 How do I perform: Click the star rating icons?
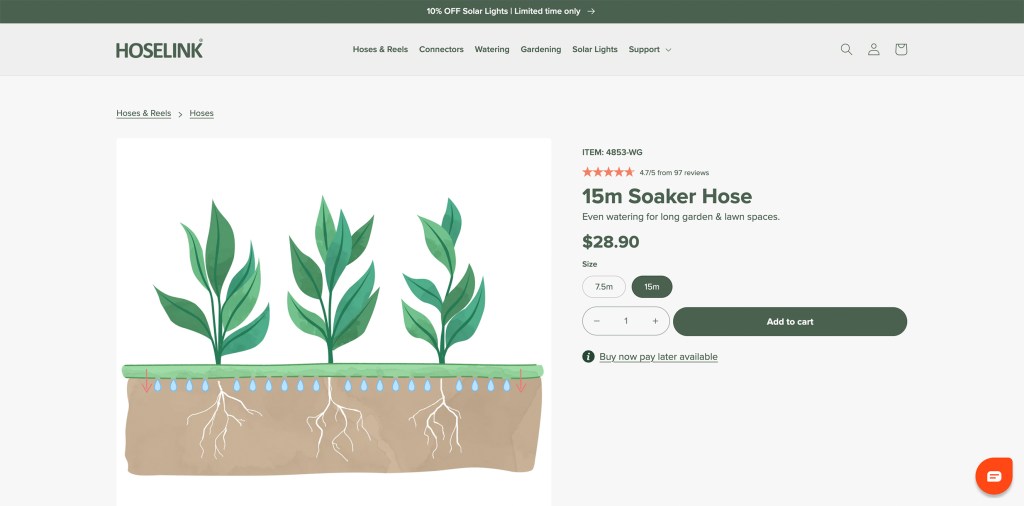point(608,172)
